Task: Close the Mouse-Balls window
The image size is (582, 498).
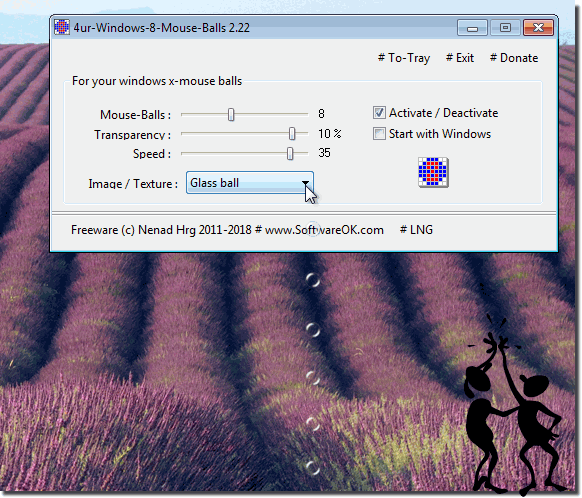Action: 538,28
